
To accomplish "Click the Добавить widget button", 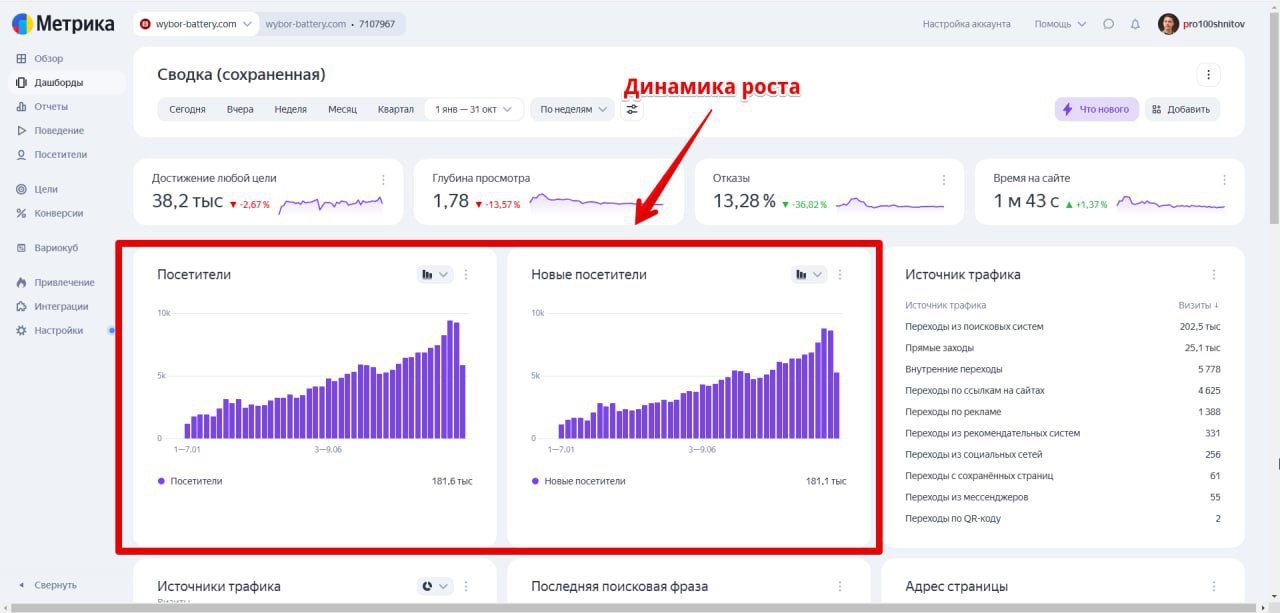I will (x=1182, y=109).
